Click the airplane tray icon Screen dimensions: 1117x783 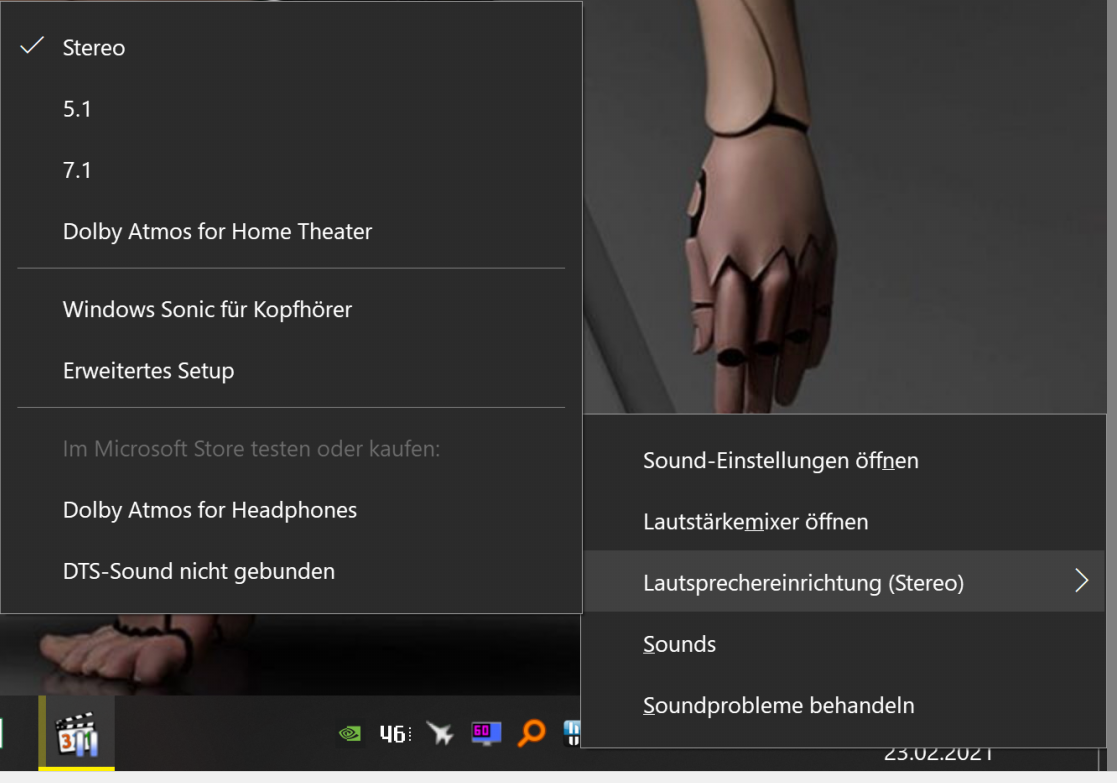440,732
